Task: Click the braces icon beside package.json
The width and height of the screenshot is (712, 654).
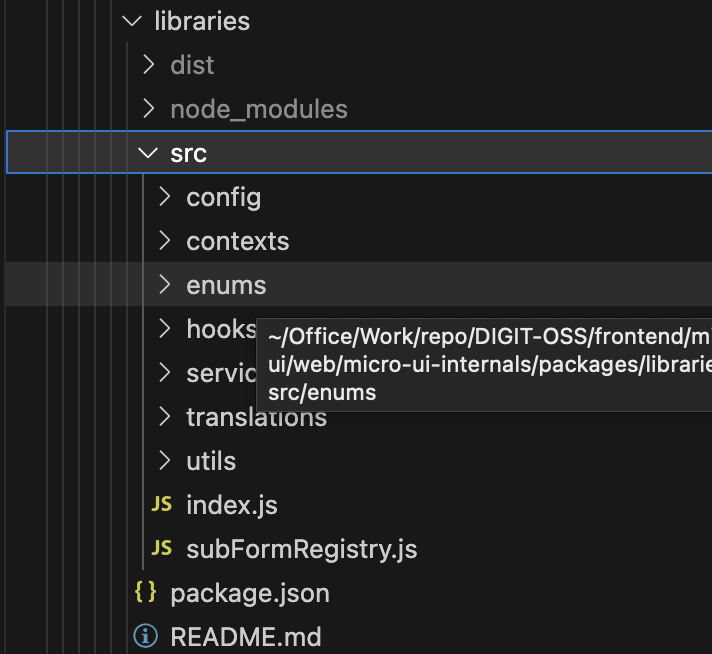Action: [146, 593]
